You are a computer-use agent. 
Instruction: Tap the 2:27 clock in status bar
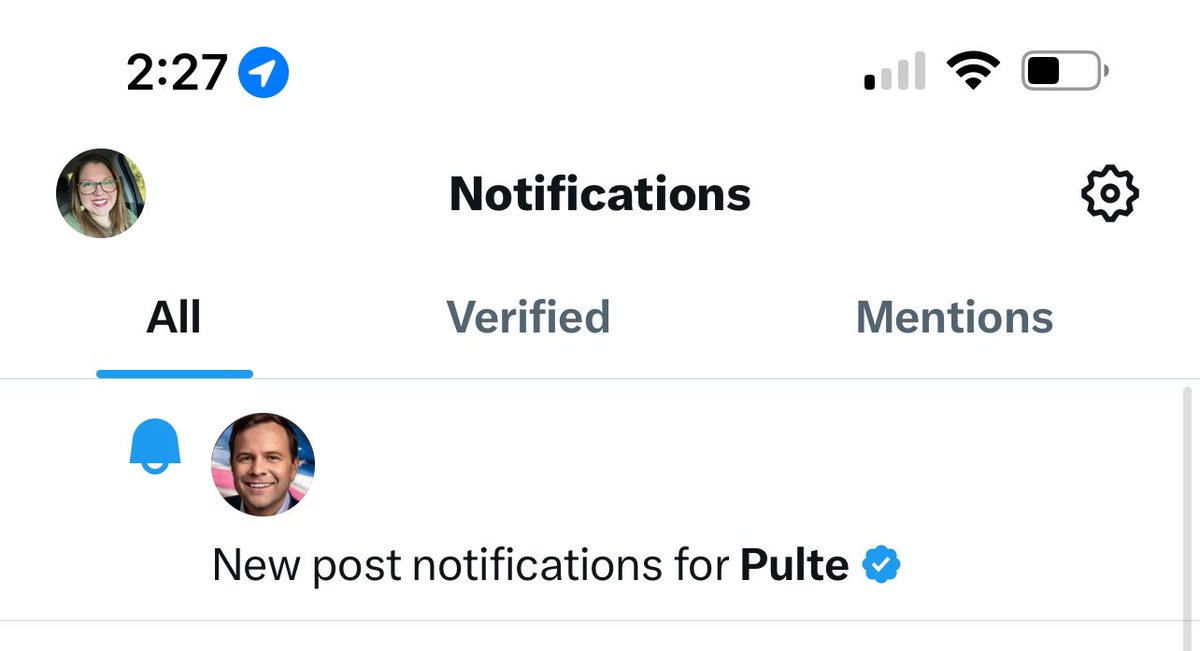(x=178, y=72)
